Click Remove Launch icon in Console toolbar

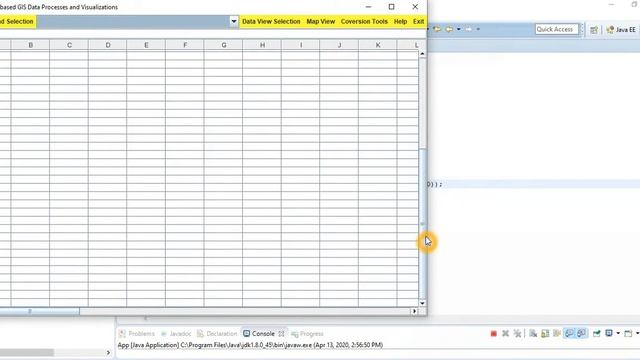tap(505, 333)
